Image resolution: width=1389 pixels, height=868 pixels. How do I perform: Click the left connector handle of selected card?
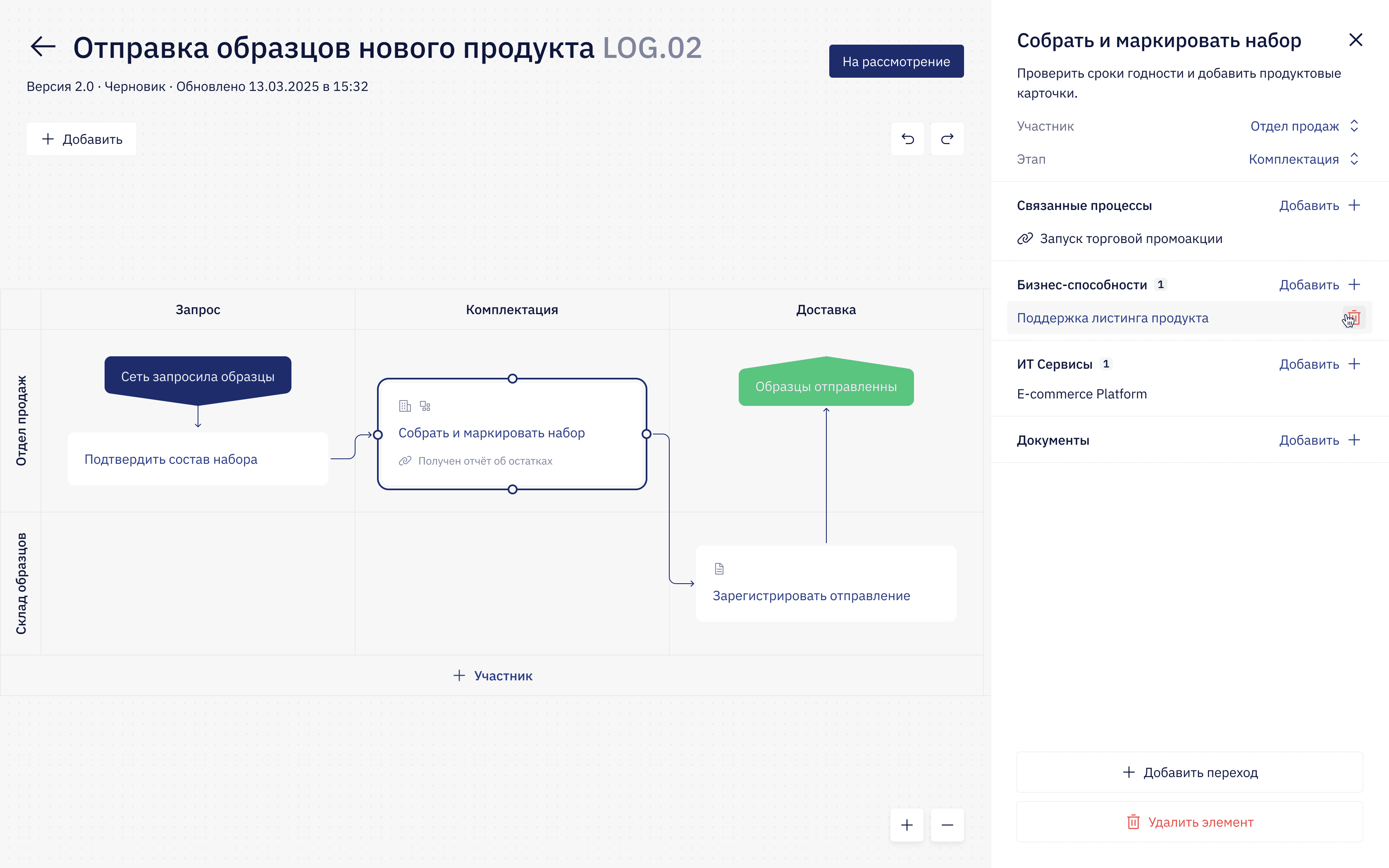pos(378,434)
